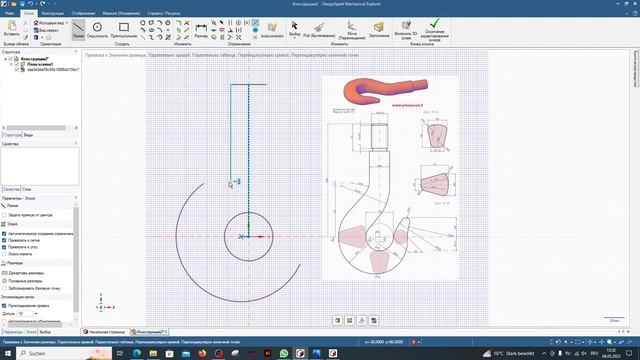Collapse the Эскиз options section
640x360 pixels.
(37, 224)
